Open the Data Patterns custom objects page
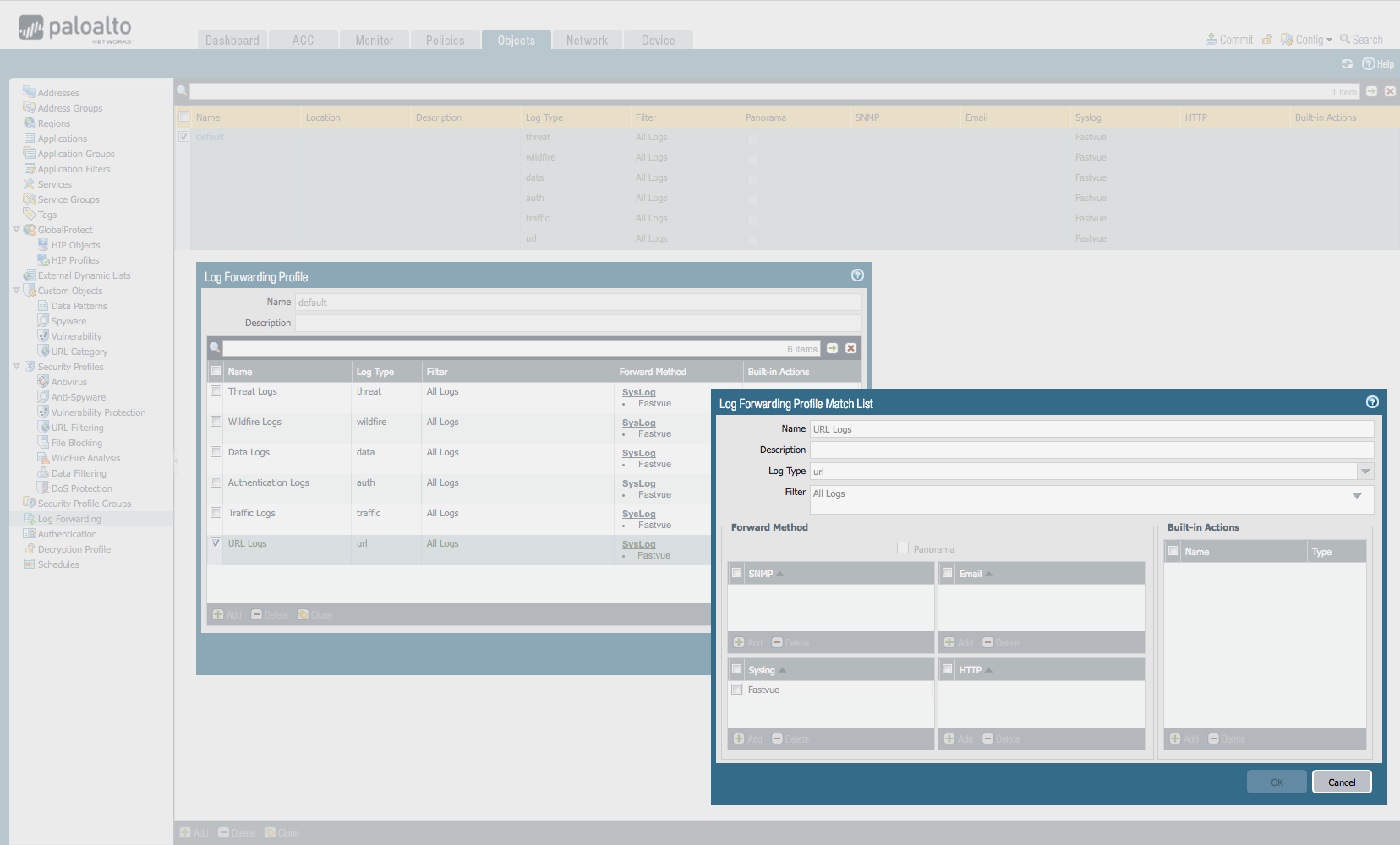Screen dimensions: 1400x845 [79, 305]
